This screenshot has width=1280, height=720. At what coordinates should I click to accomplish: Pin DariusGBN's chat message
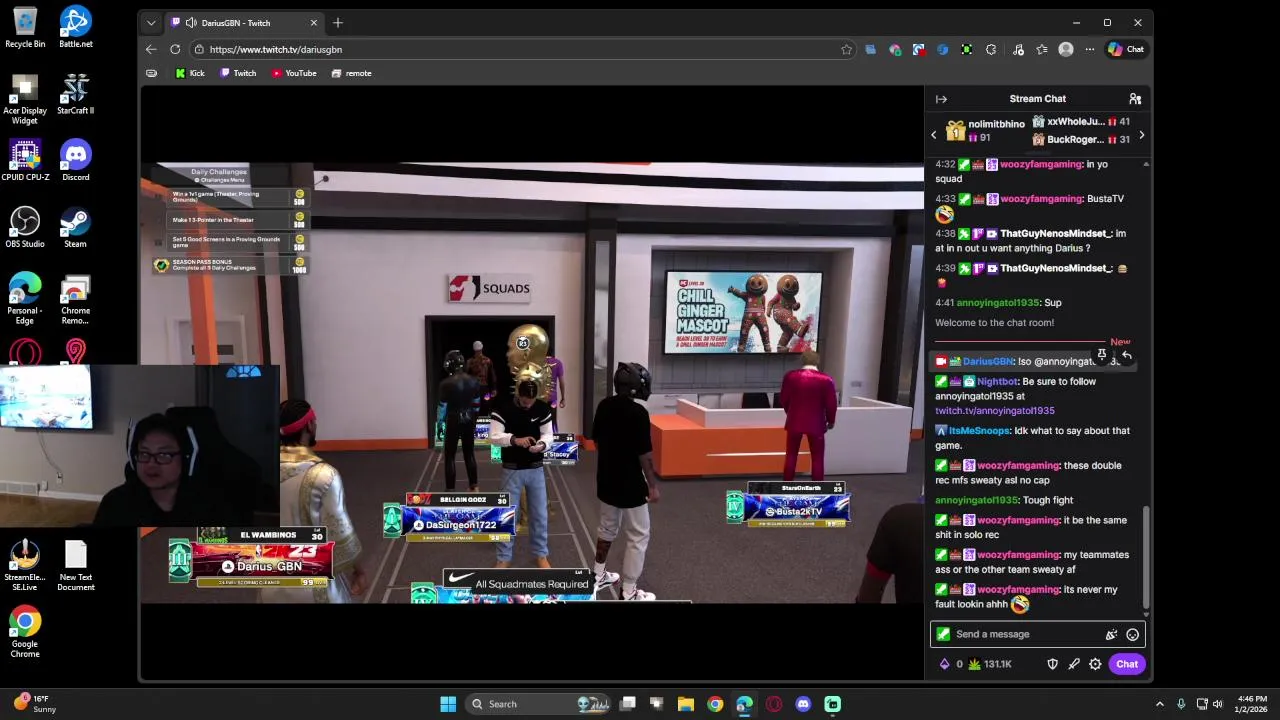(x=1101, y=355)
